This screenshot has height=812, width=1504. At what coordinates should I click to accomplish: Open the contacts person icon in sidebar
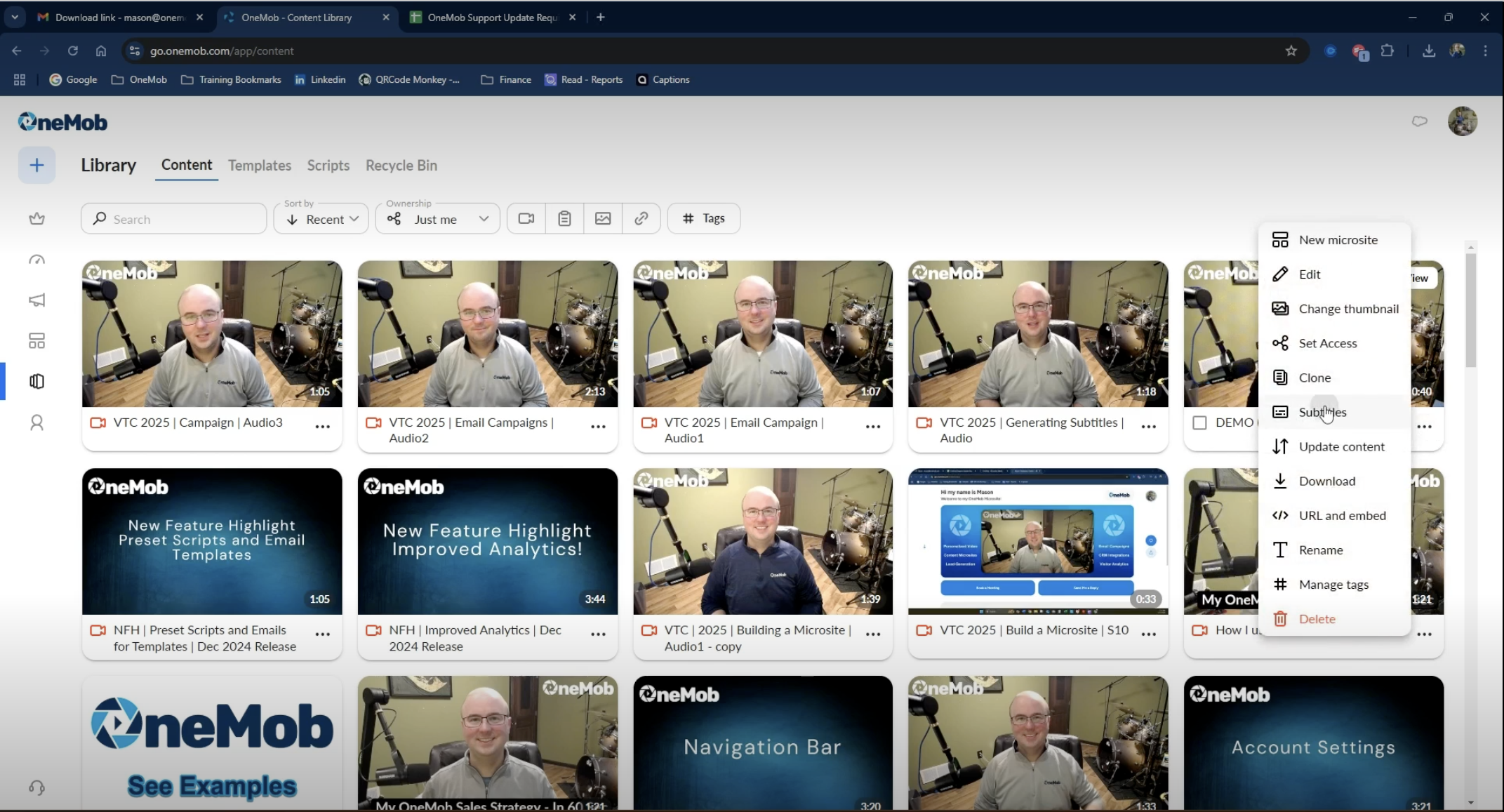[x=36, y=422]
